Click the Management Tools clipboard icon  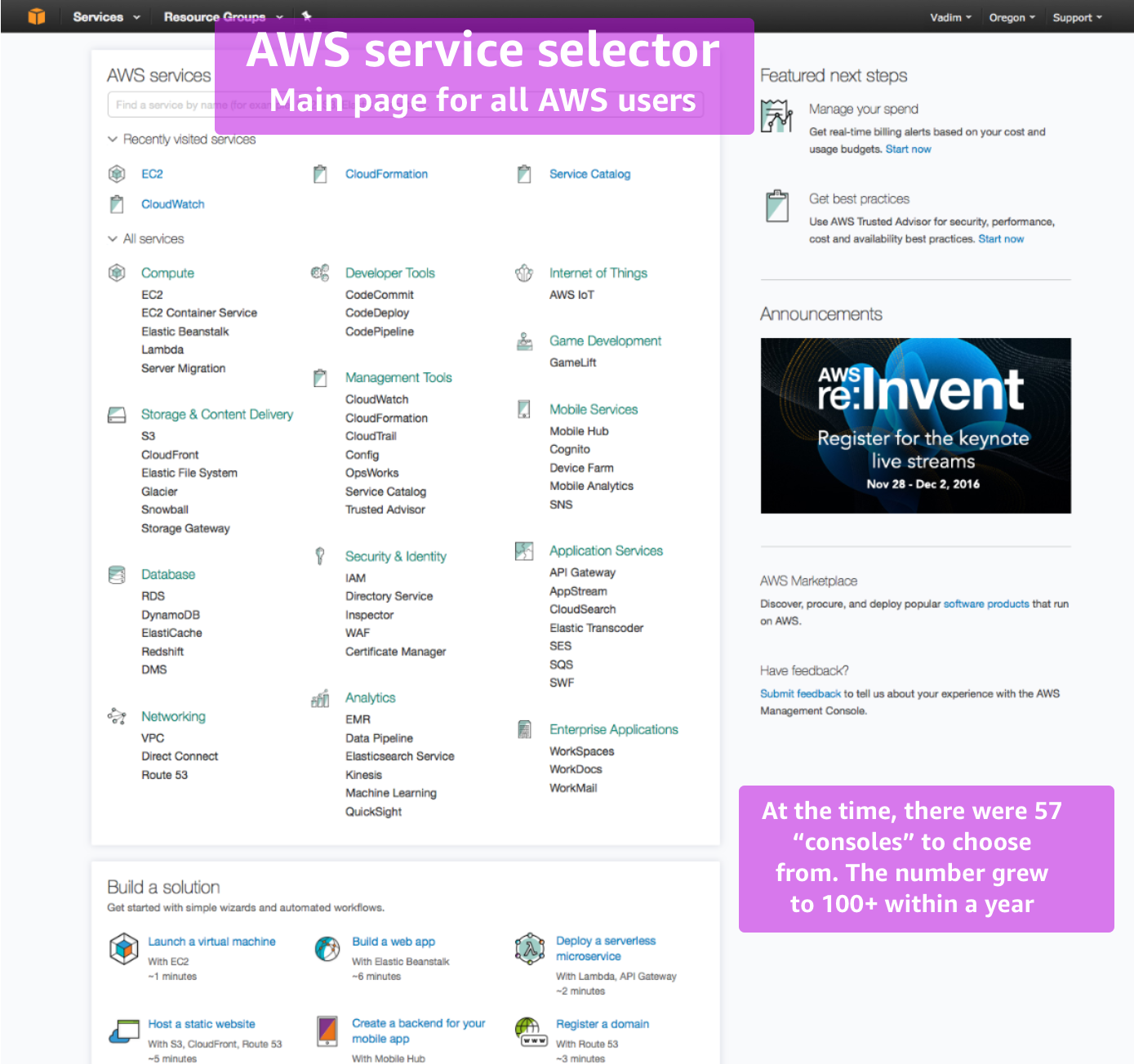[320, 377]
